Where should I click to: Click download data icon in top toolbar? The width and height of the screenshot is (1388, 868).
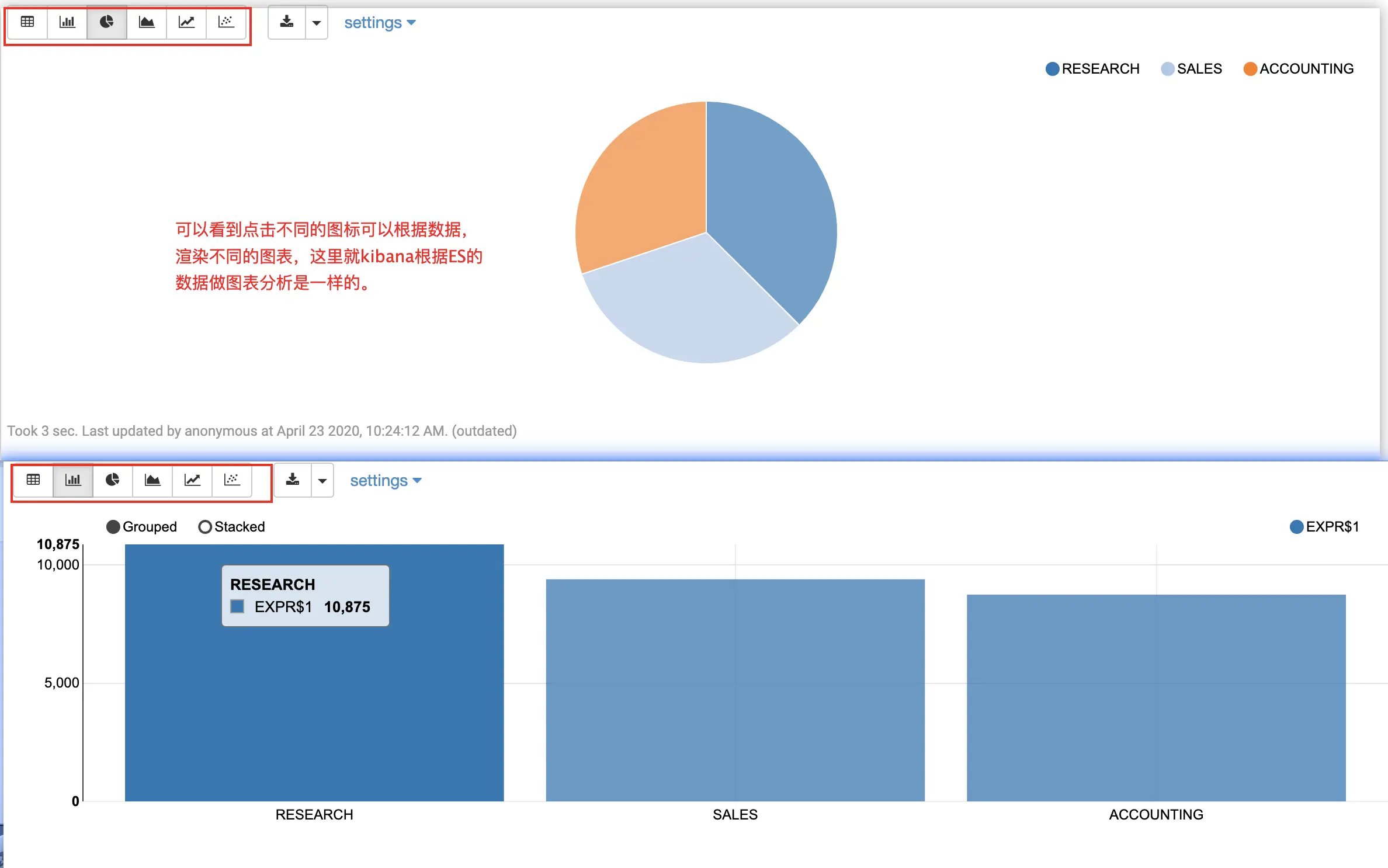click(287, 22)
